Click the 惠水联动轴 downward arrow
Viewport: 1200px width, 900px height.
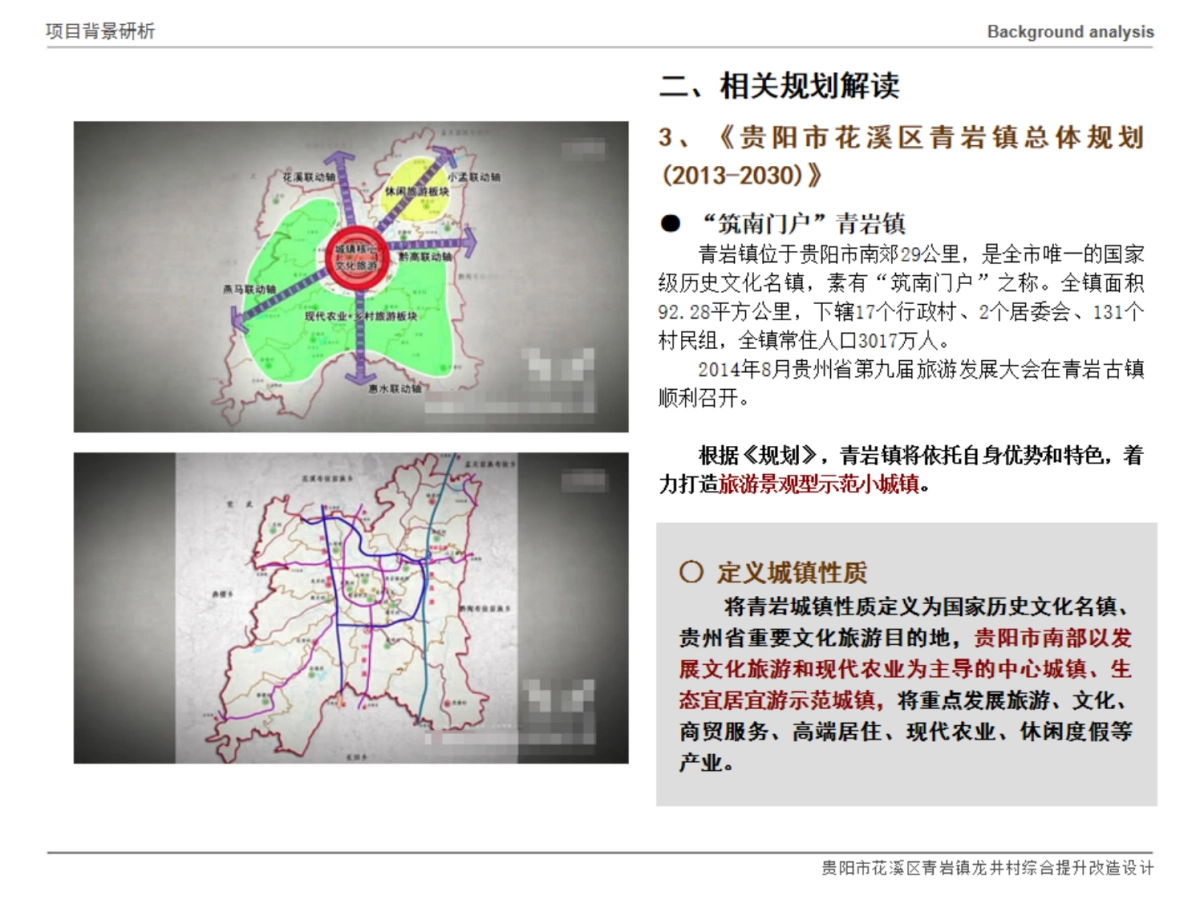[358, 375]
